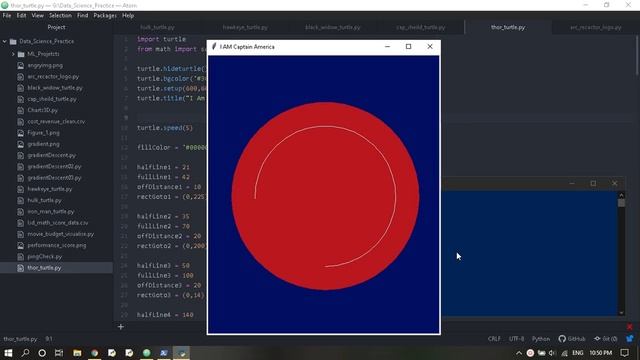
Task: Open the Help menu
Action: (x=128, y=16)
